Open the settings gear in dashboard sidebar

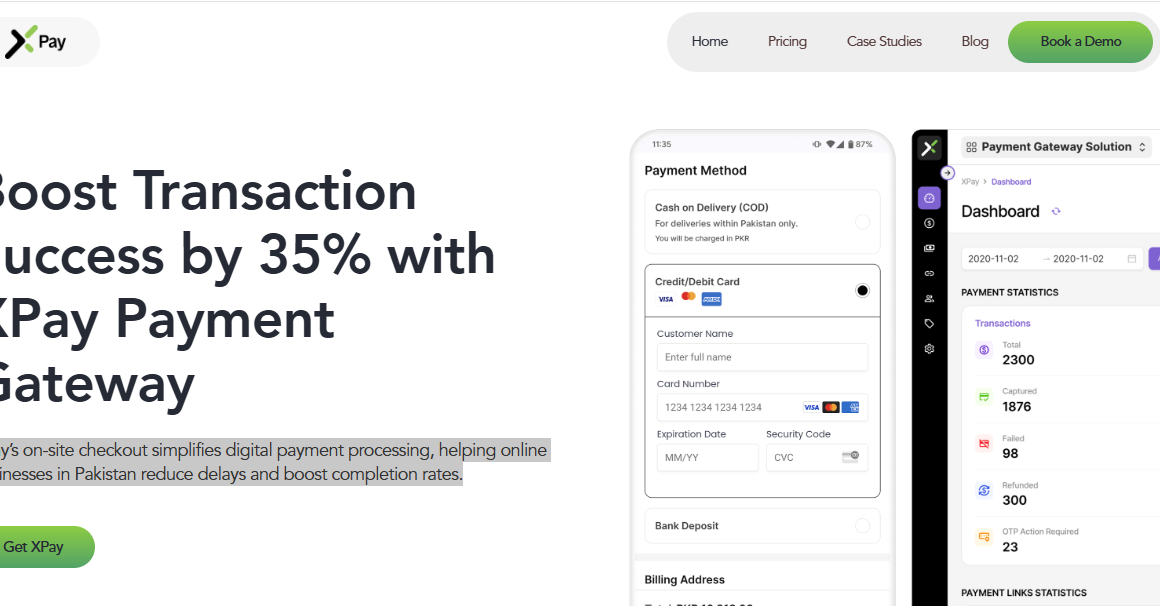pyautogui.click(x=929, y=349)
